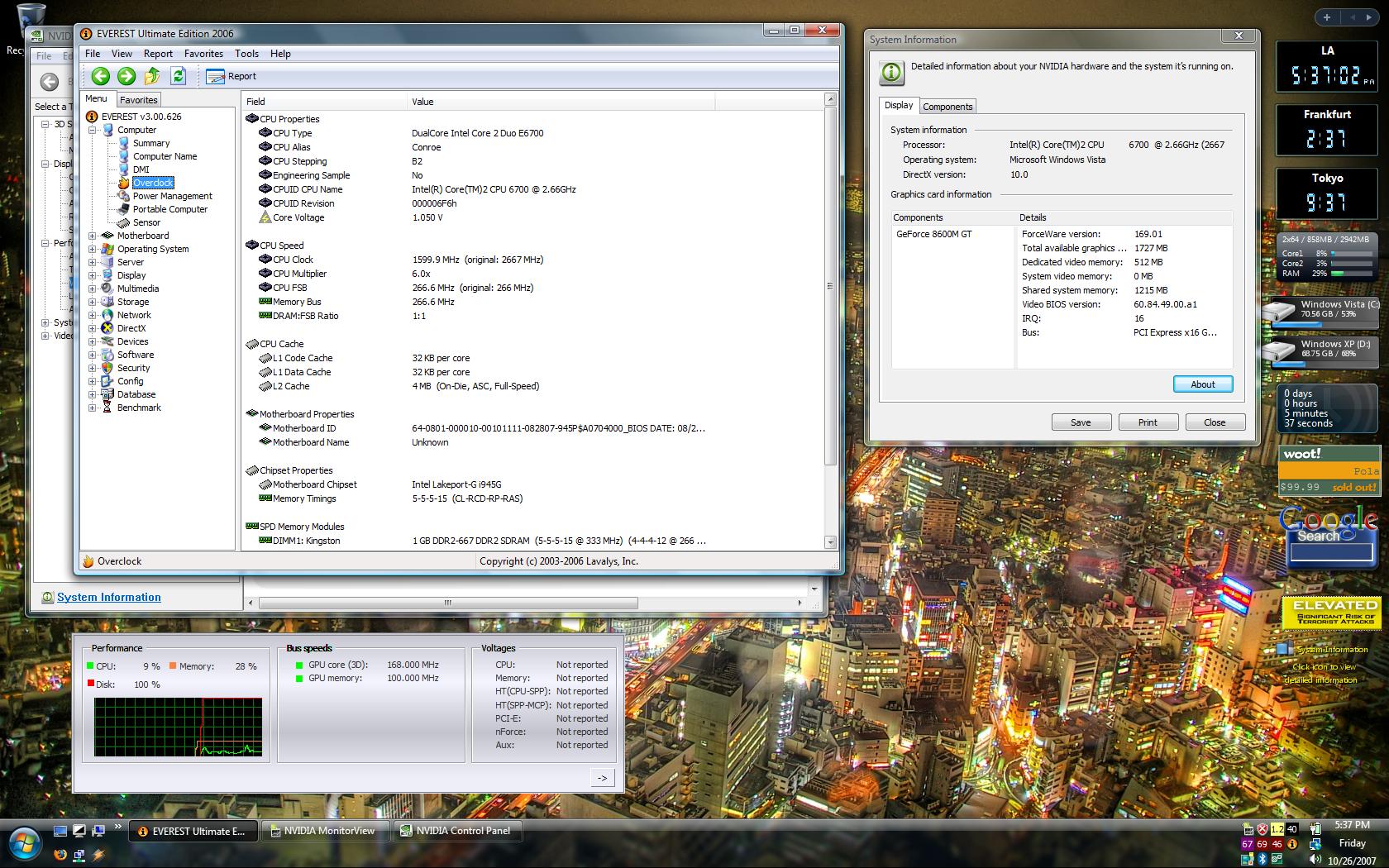This screenshot has height=868, width=1389.
Task: Click the About button in System Information
Action: (1202, 384)
